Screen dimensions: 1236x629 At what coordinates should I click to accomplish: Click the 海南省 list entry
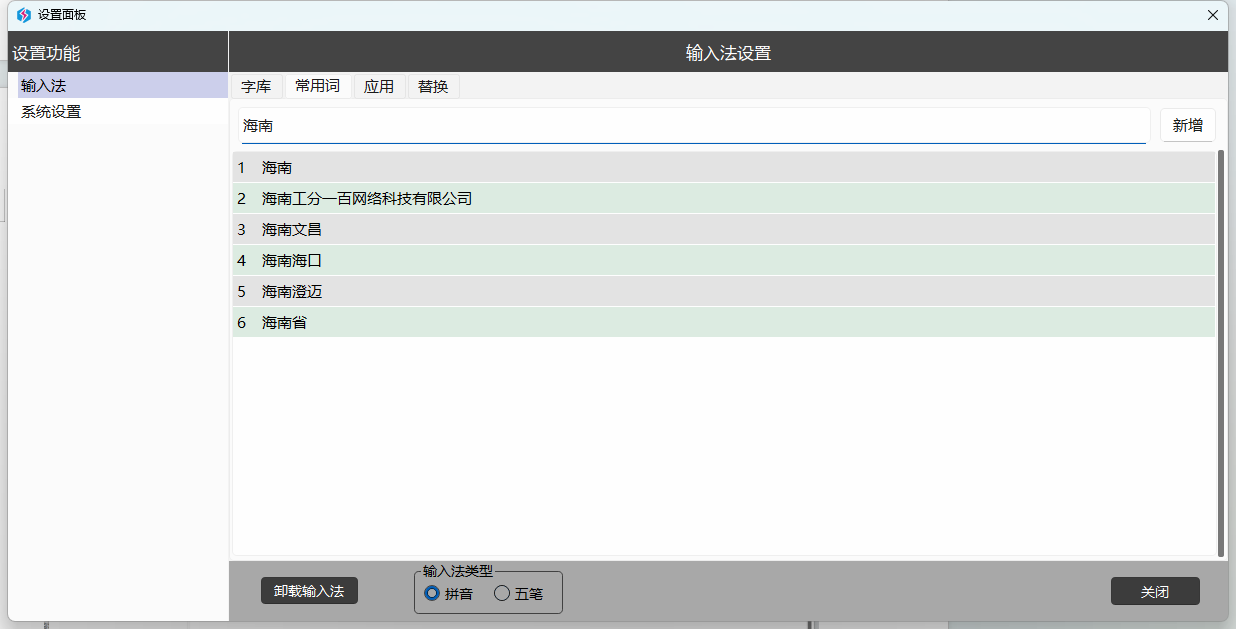click(284, 323)
